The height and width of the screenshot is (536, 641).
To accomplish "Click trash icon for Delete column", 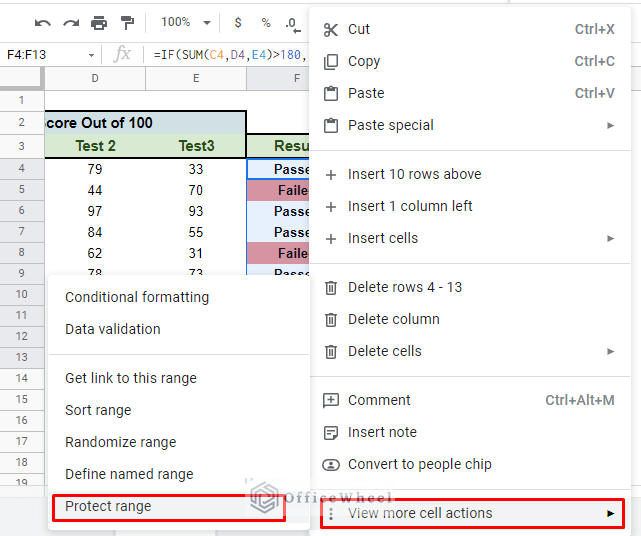I will [331, 320].
